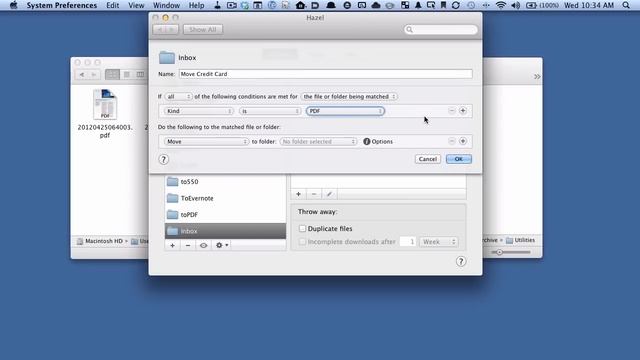This screenshot has width=640, height=360.
Task: Switch Finder window to column view
Action: [x=140, y=74]
